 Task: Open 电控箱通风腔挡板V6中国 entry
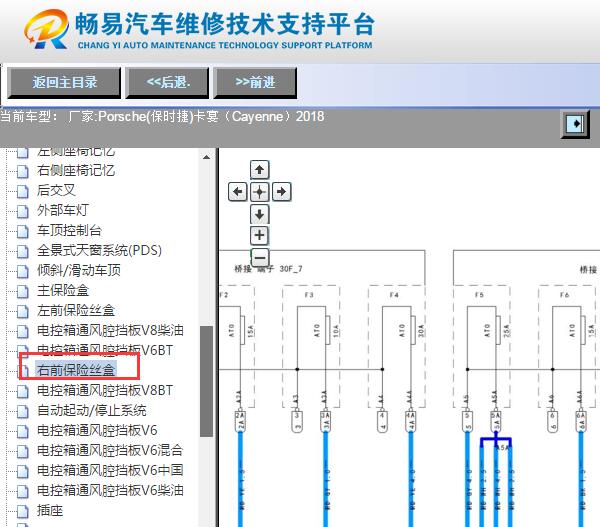click(110, 470)
